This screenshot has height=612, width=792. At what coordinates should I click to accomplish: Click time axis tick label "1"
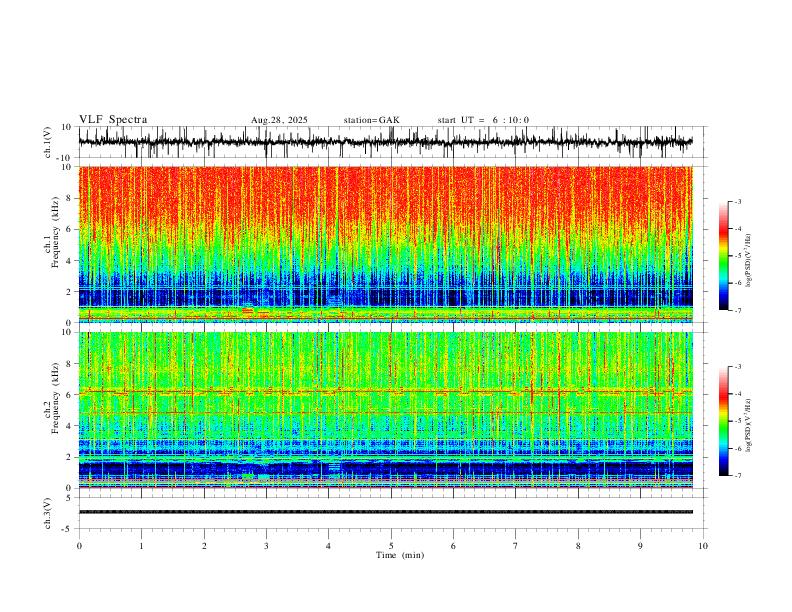[x=141, y=546]
